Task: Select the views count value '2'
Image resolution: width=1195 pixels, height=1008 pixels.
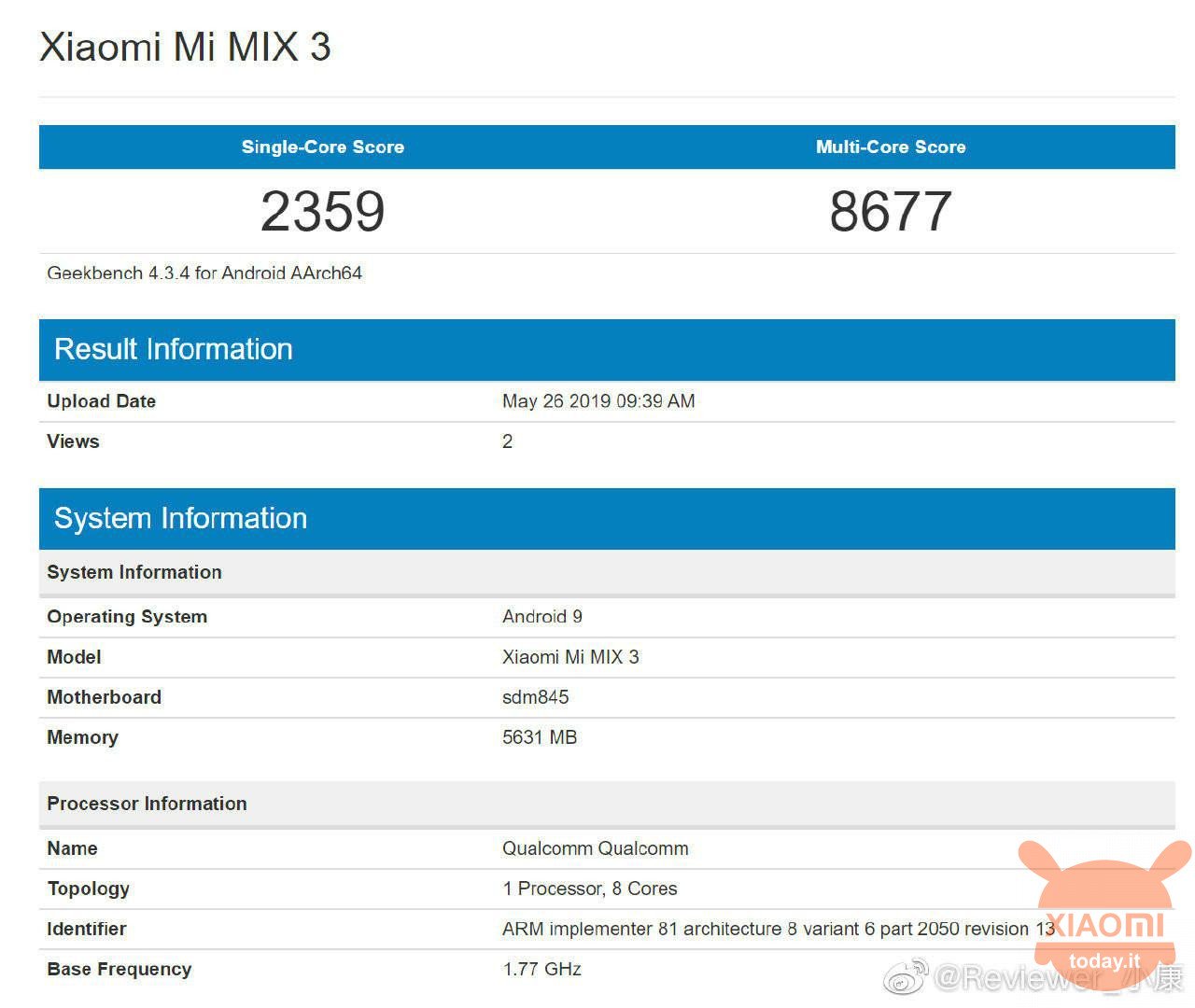Action: pyautogui.click(x=508, y=441)
